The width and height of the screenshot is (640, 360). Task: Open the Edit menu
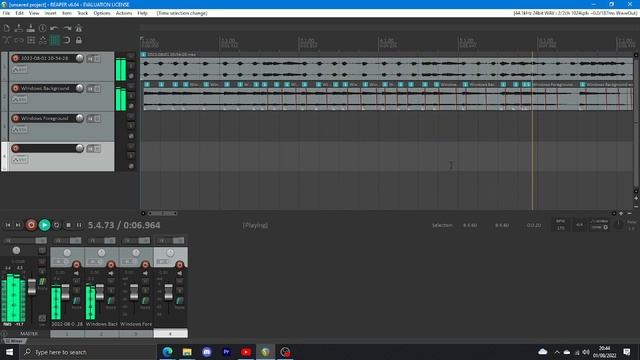(x=19, y=13)
